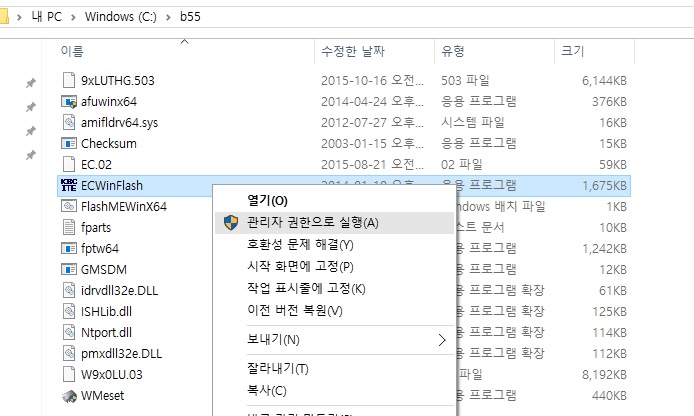Viewport: 694px width, 416px height.
Task: Select the file name FlashMEWinX64
Action: [124, 207]
